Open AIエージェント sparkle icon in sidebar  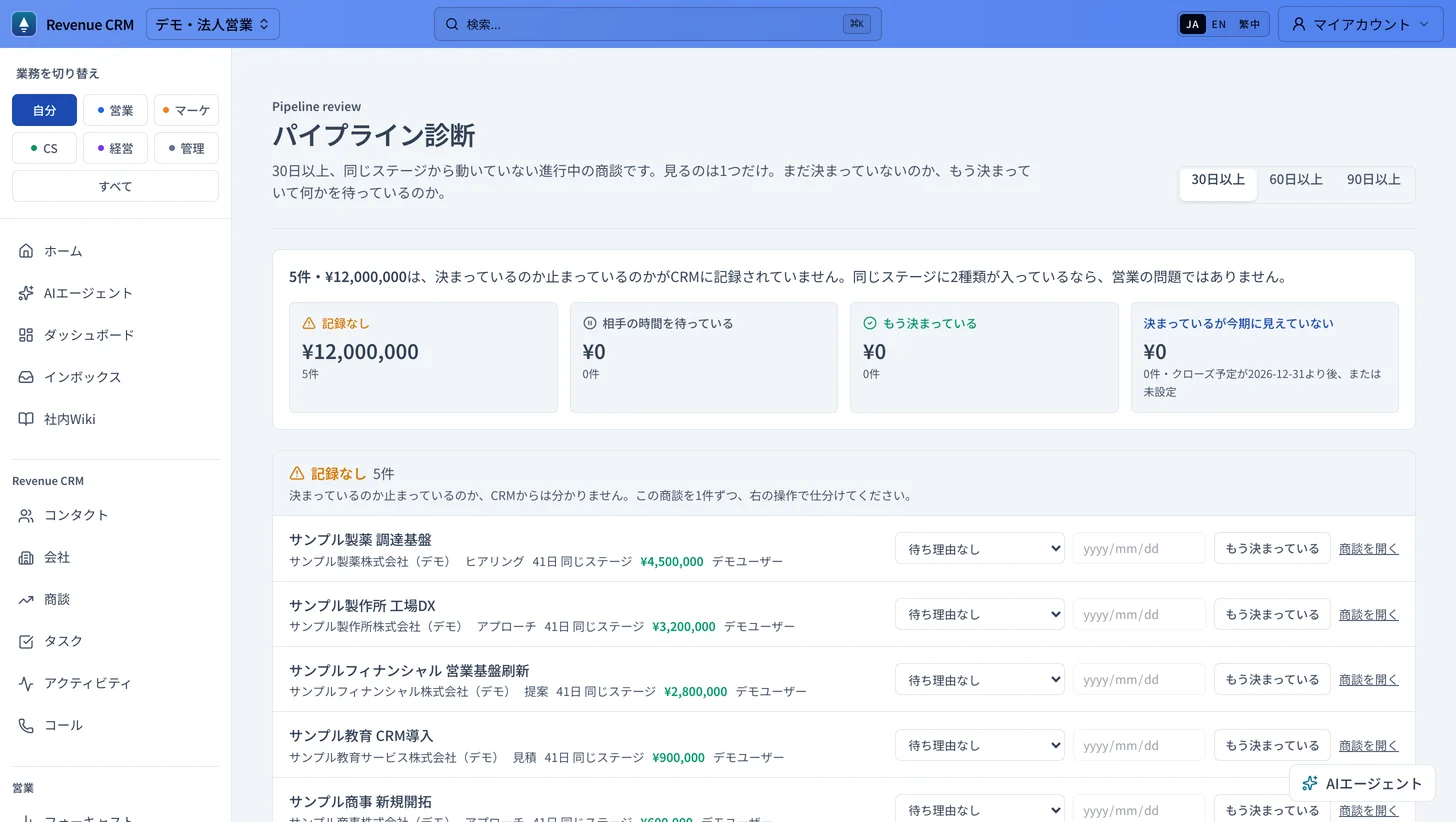pos(26,293)
